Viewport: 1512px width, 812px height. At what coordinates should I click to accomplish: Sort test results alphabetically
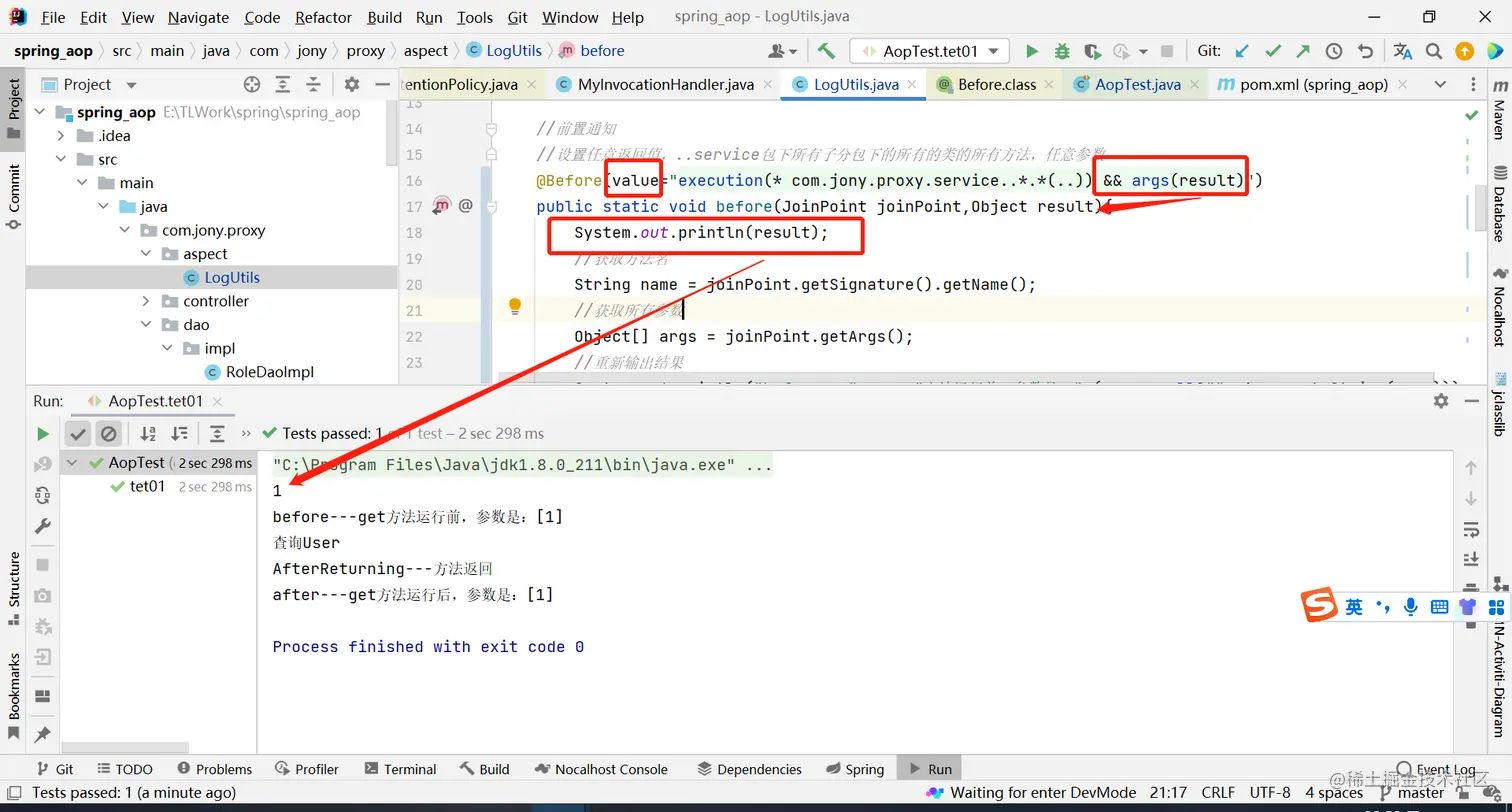pos(148,434)
